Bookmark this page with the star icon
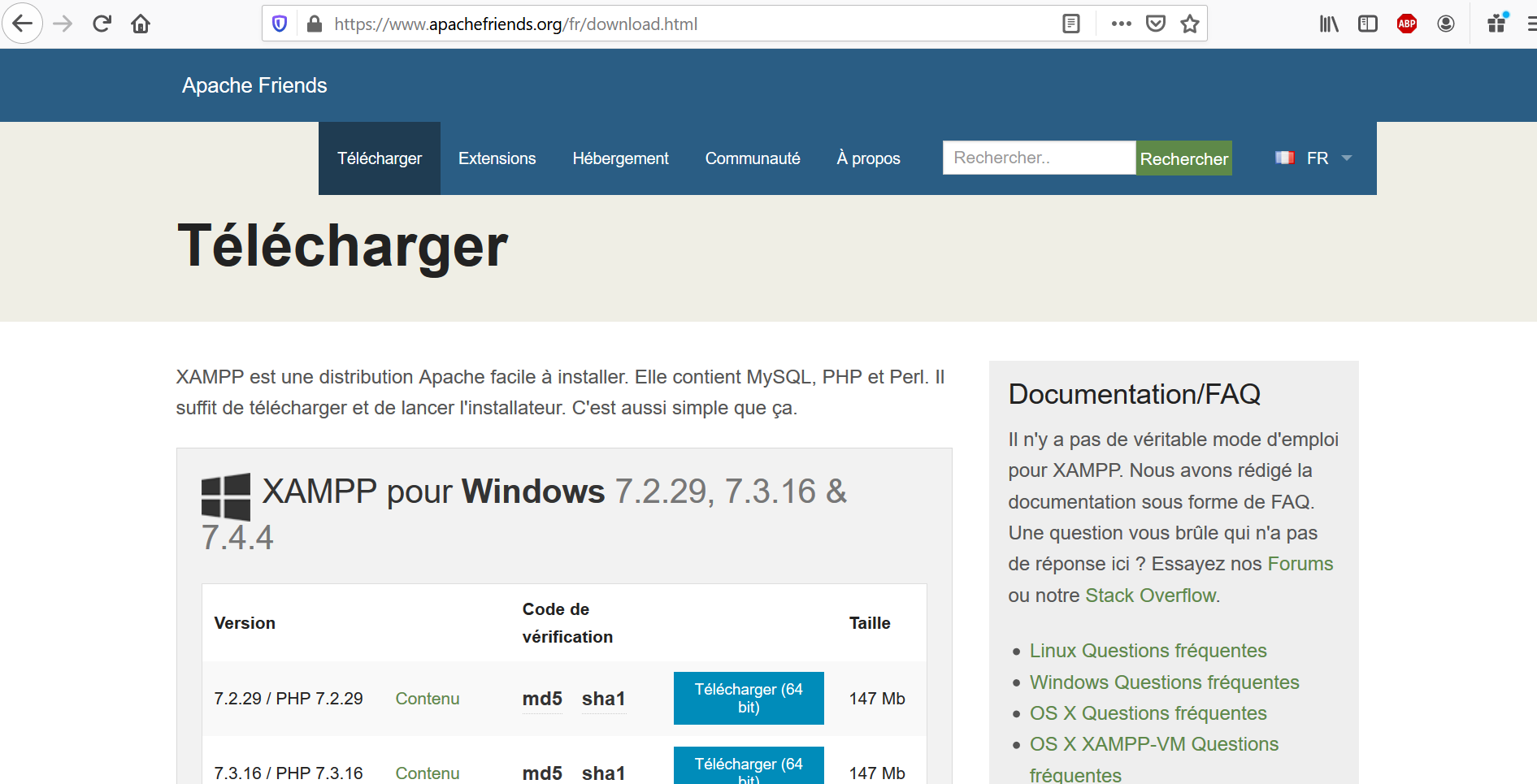The image size is (1537, 784). 1190,24
